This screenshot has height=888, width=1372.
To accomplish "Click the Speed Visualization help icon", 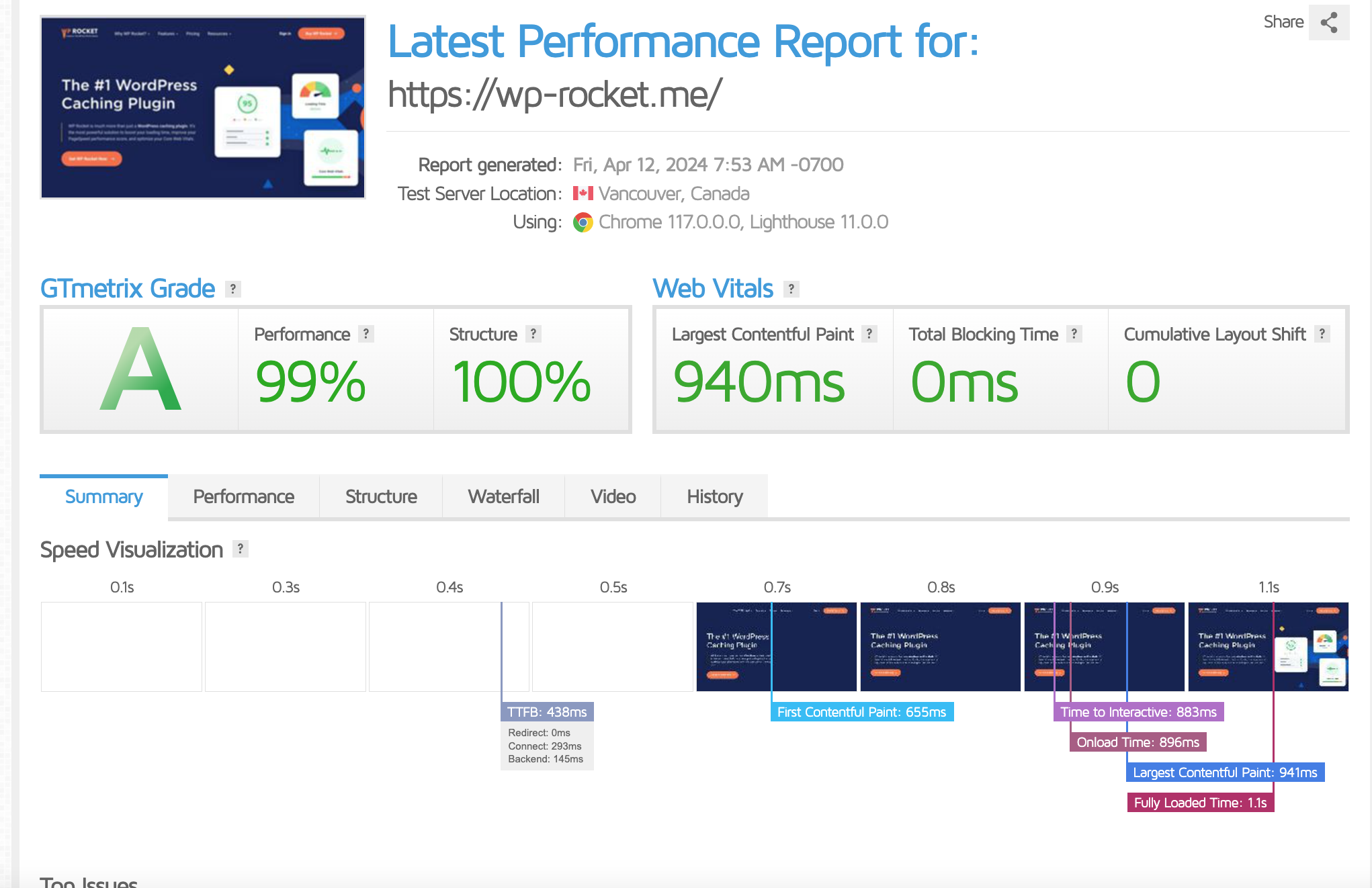I will pyautogui.click(x=241, y=549).
